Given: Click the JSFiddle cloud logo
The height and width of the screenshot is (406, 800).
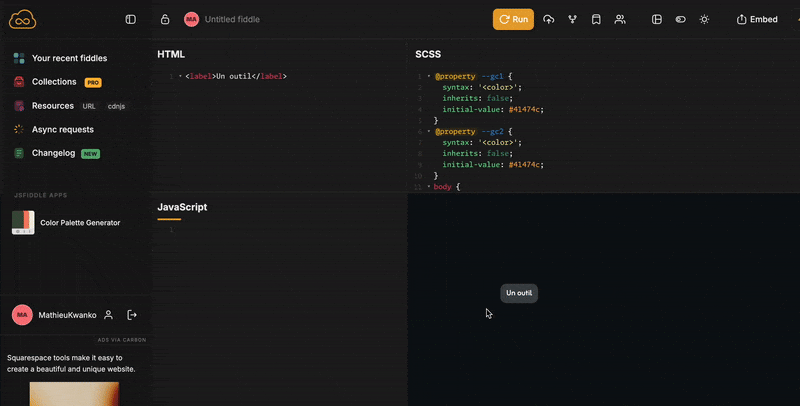Looking at the screenshot, I should pos(21,19).
